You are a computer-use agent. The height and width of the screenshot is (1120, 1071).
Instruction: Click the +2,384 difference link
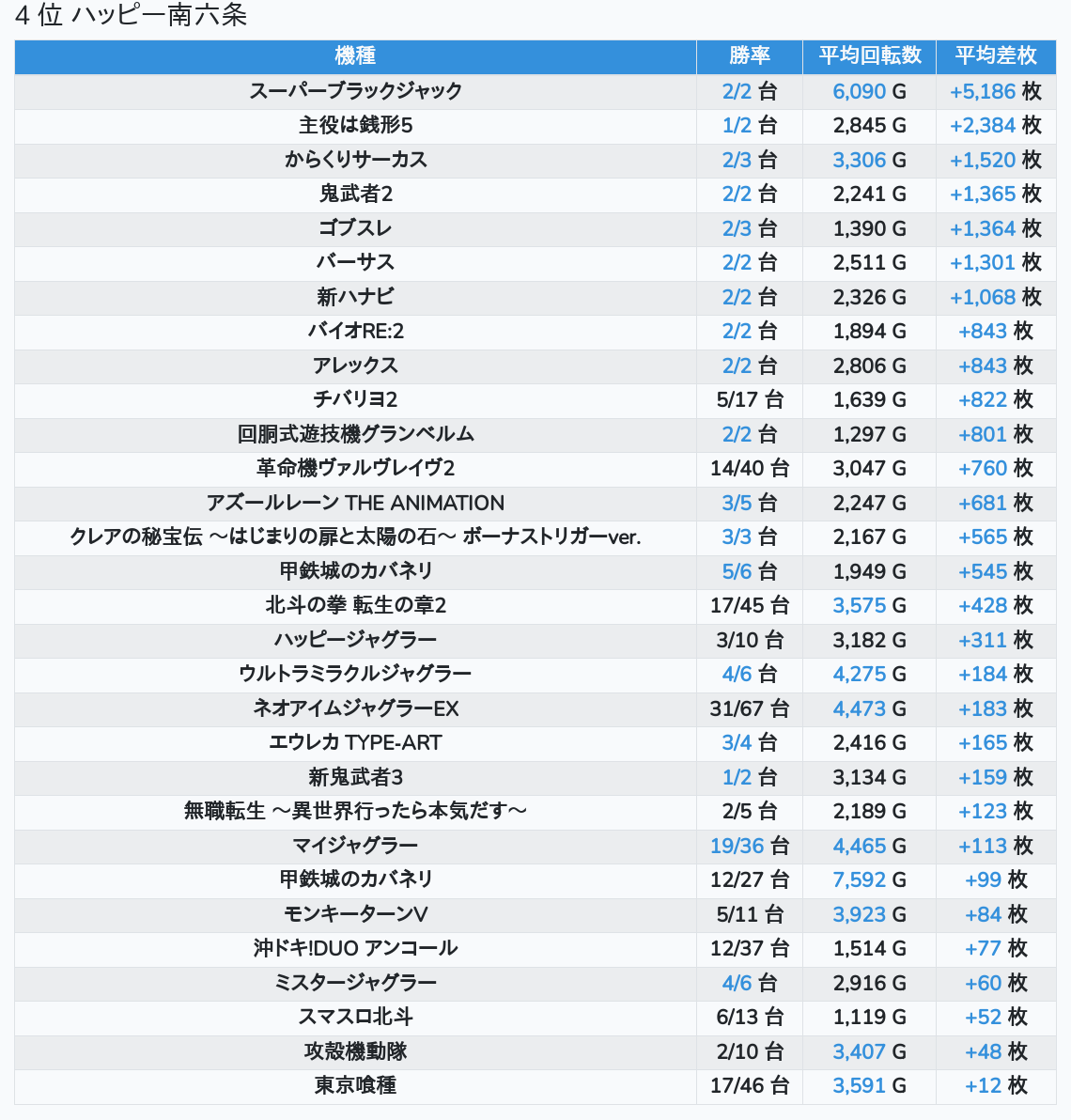(x=983, y=126)
